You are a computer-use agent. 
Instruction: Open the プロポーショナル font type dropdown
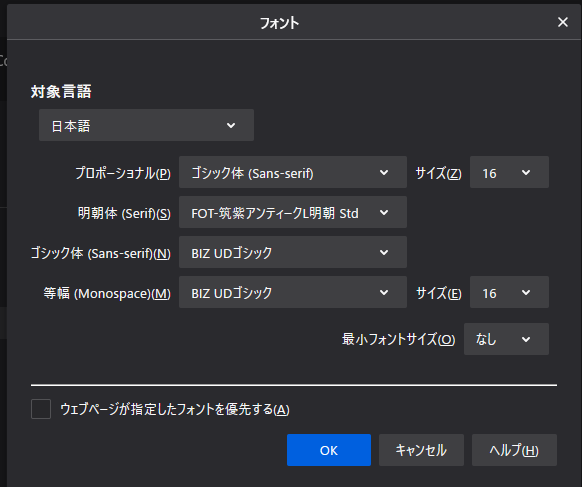(293, 172)
